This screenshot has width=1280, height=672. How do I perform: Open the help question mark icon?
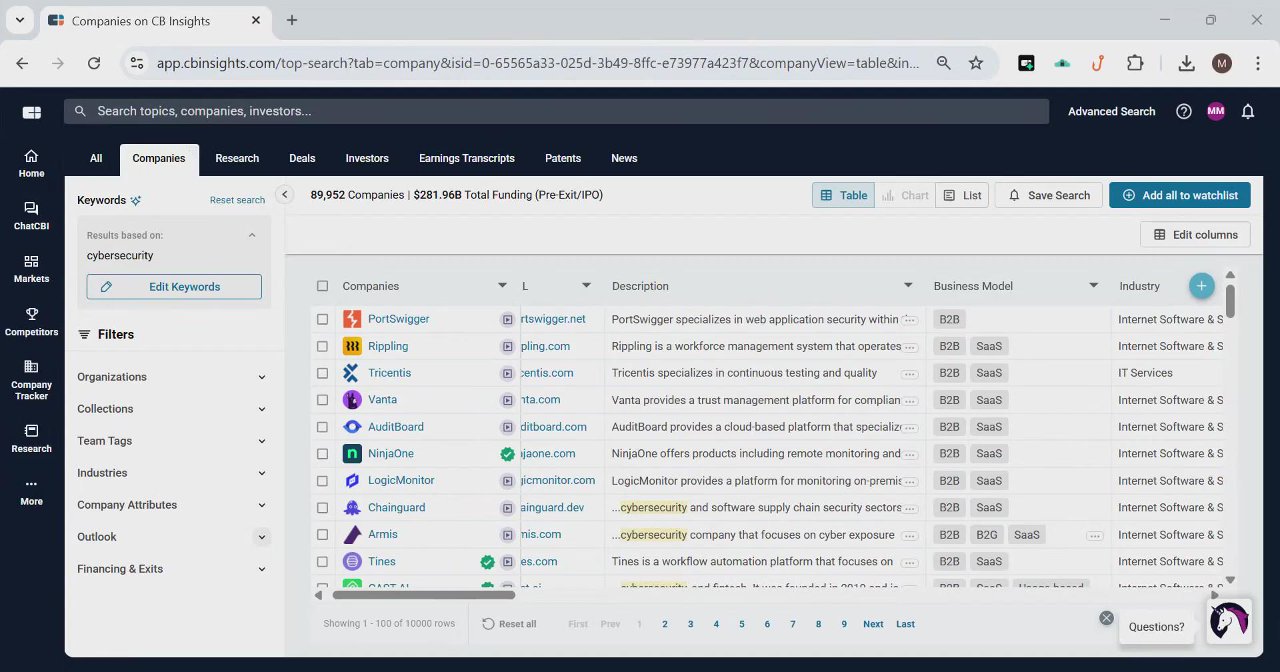tap(1184, 111)
